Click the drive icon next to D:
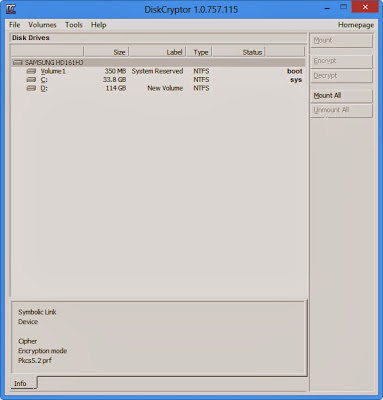Viewport: 383px width, 400px height. click(x=31, y=88)
